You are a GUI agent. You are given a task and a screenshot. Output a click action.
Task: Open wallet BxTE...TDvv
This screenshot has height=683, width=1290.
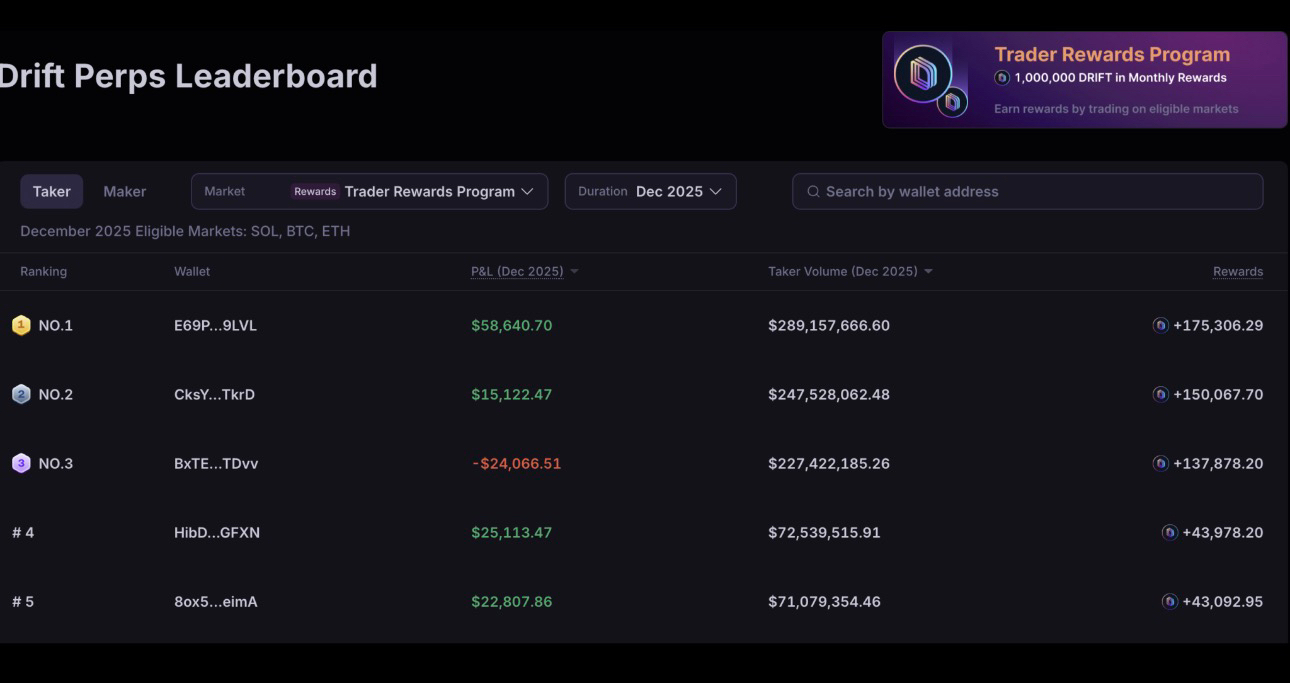[216, 463]
